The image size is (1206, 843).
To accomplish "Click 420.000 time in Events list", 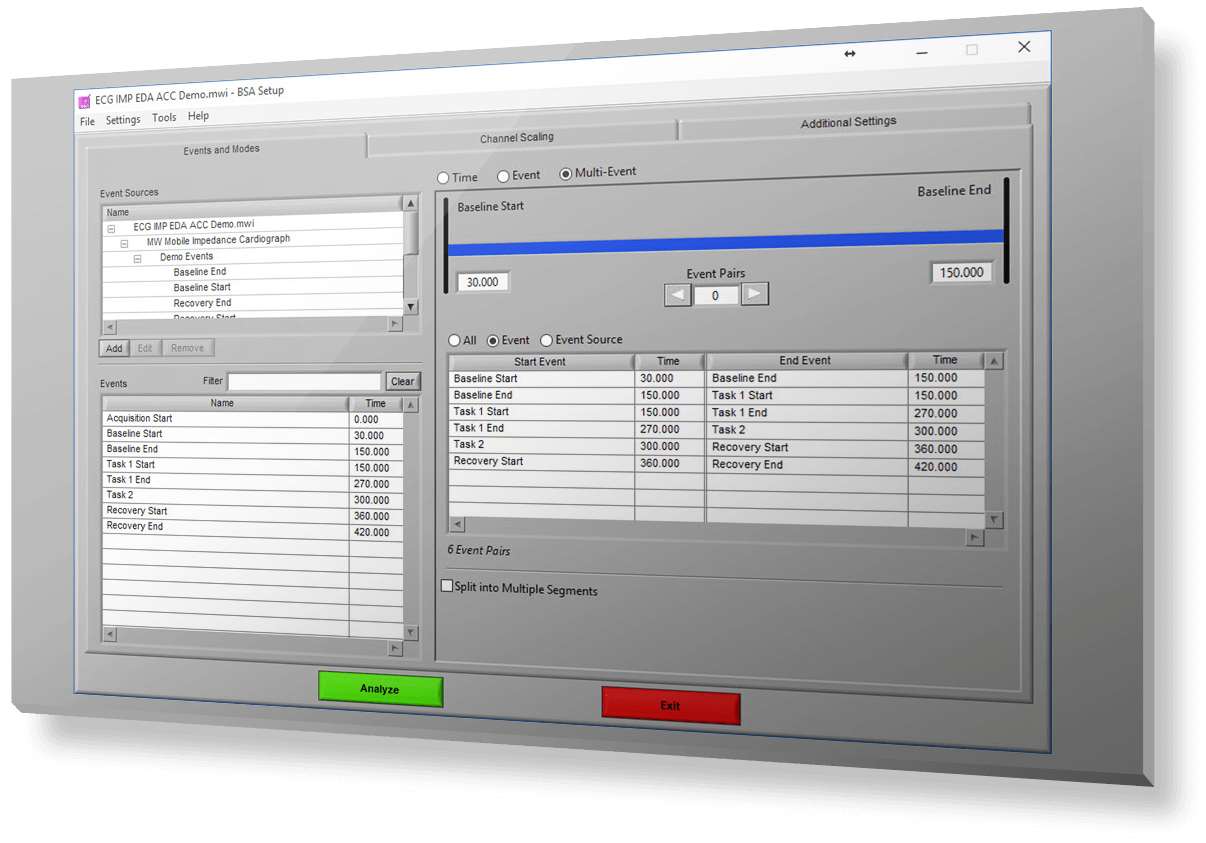I will (372, 533).
